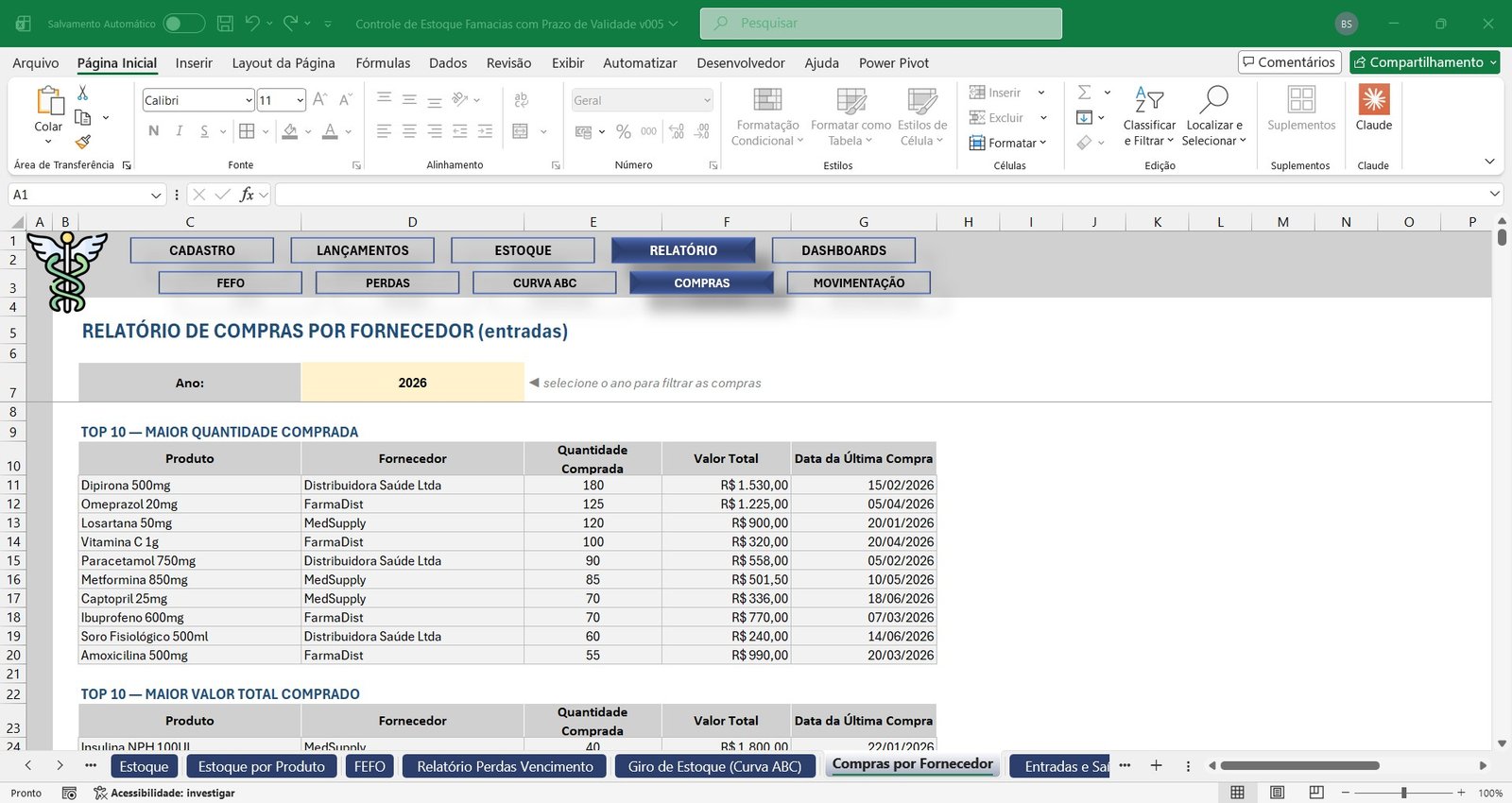This screenshot has width=1512, height=803.
Task: Open the Arquivo menu
Action: [35, 62]
